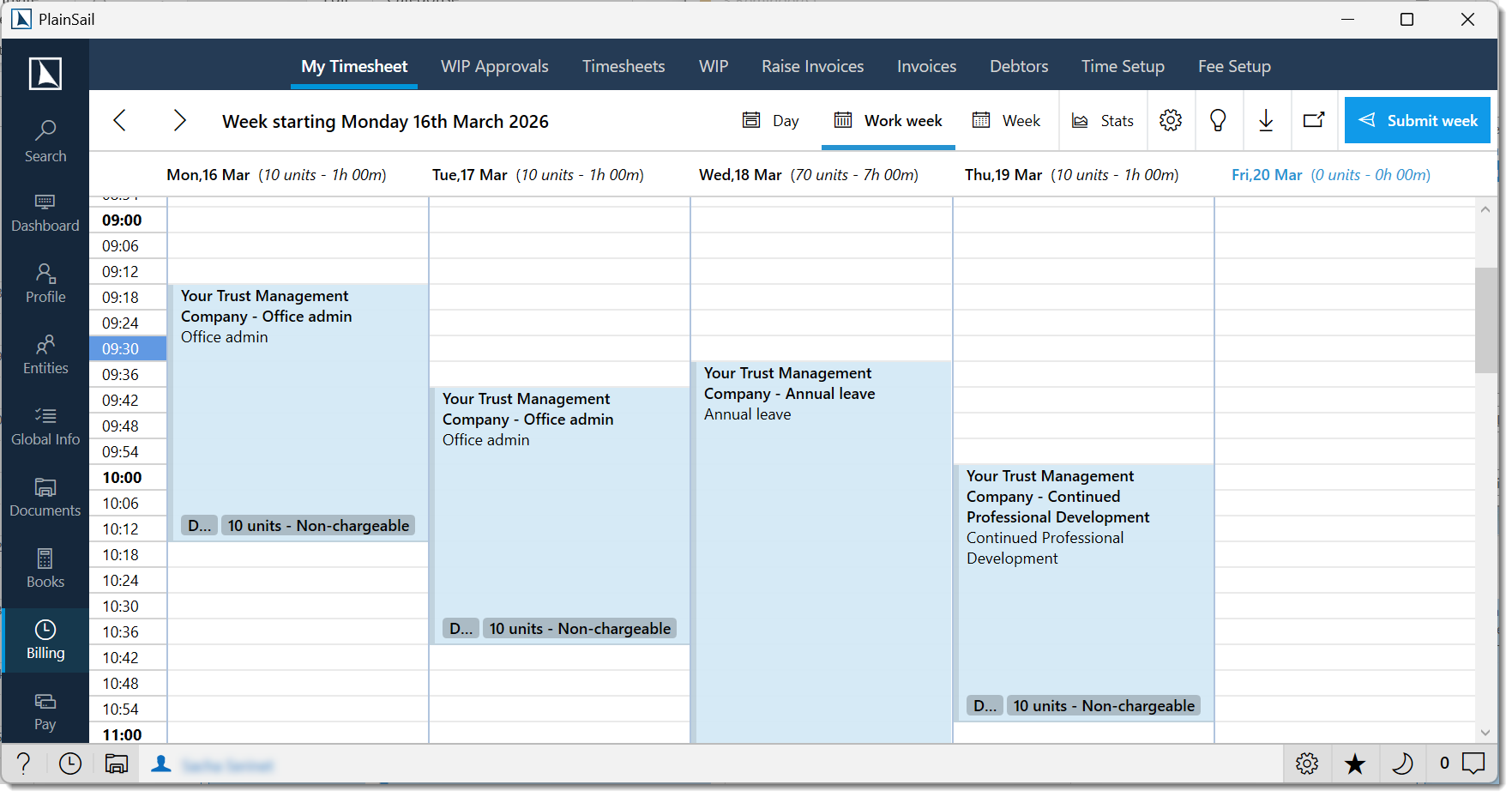Screen dimensions: 1512x797
Task: Switch to the Invoices tab
Action: pyautogui.click(x=926, y=65)
